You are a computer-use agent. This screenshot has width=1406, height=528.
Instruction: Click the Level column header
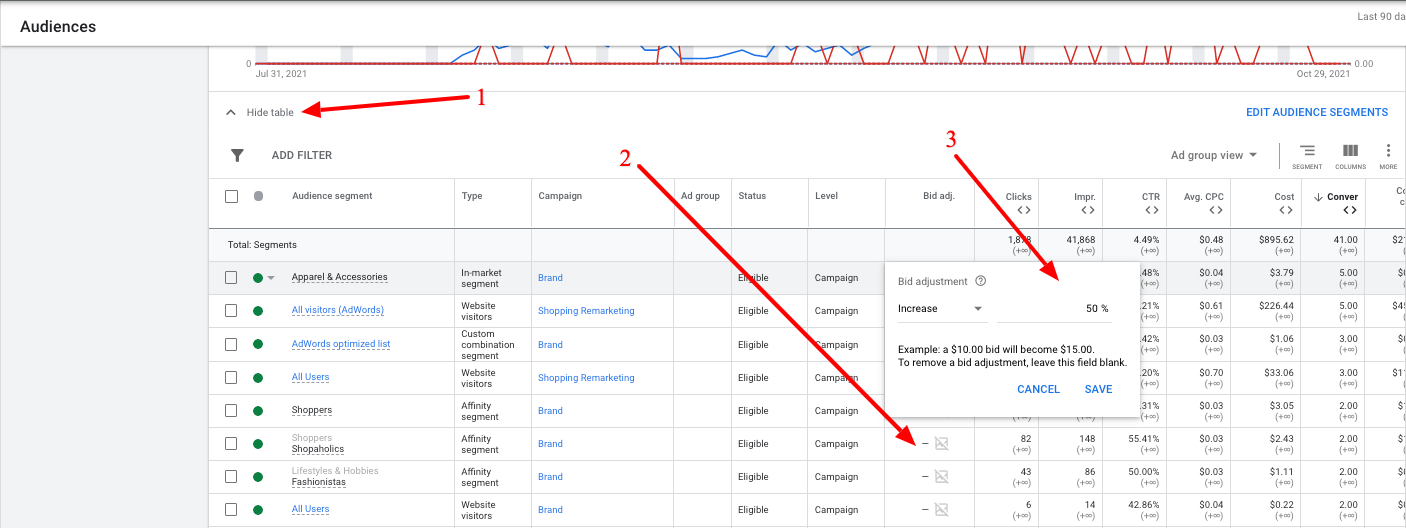coord(826,196)
